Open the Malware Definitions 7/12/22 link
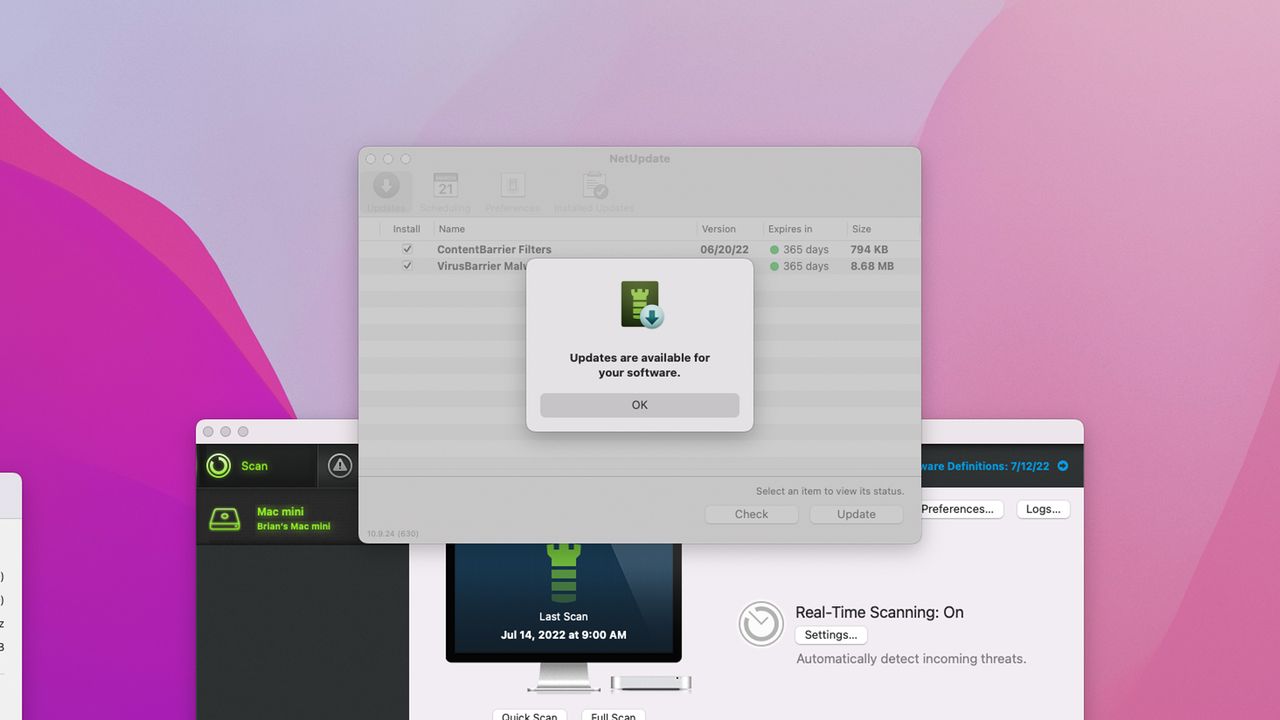The height and width of the screenshot is (720, 1280). tap(985, 466)
